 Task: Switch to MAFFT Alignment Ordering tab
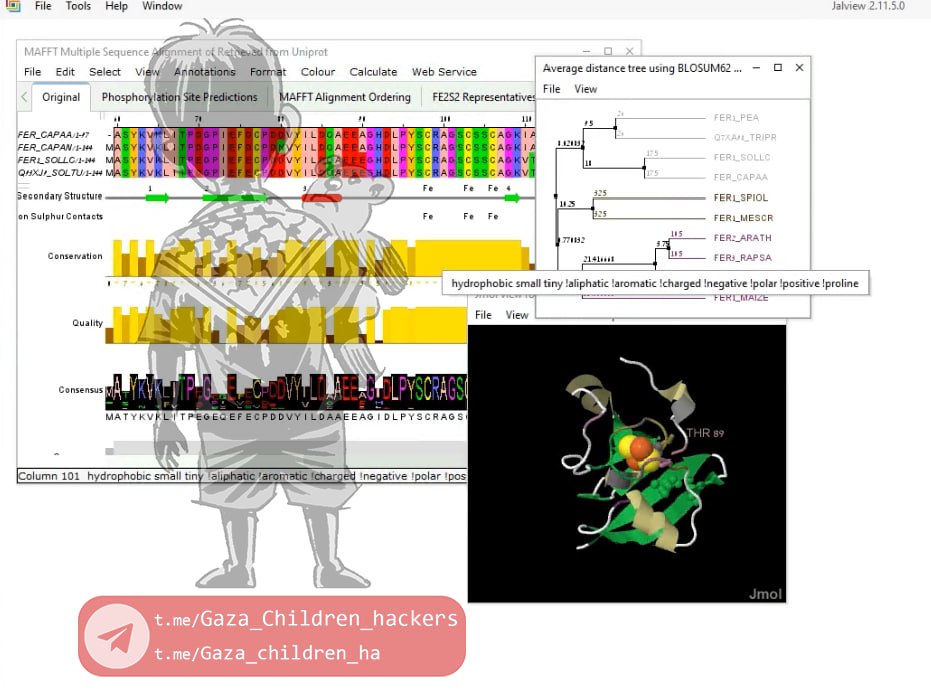tap(344, 97)
